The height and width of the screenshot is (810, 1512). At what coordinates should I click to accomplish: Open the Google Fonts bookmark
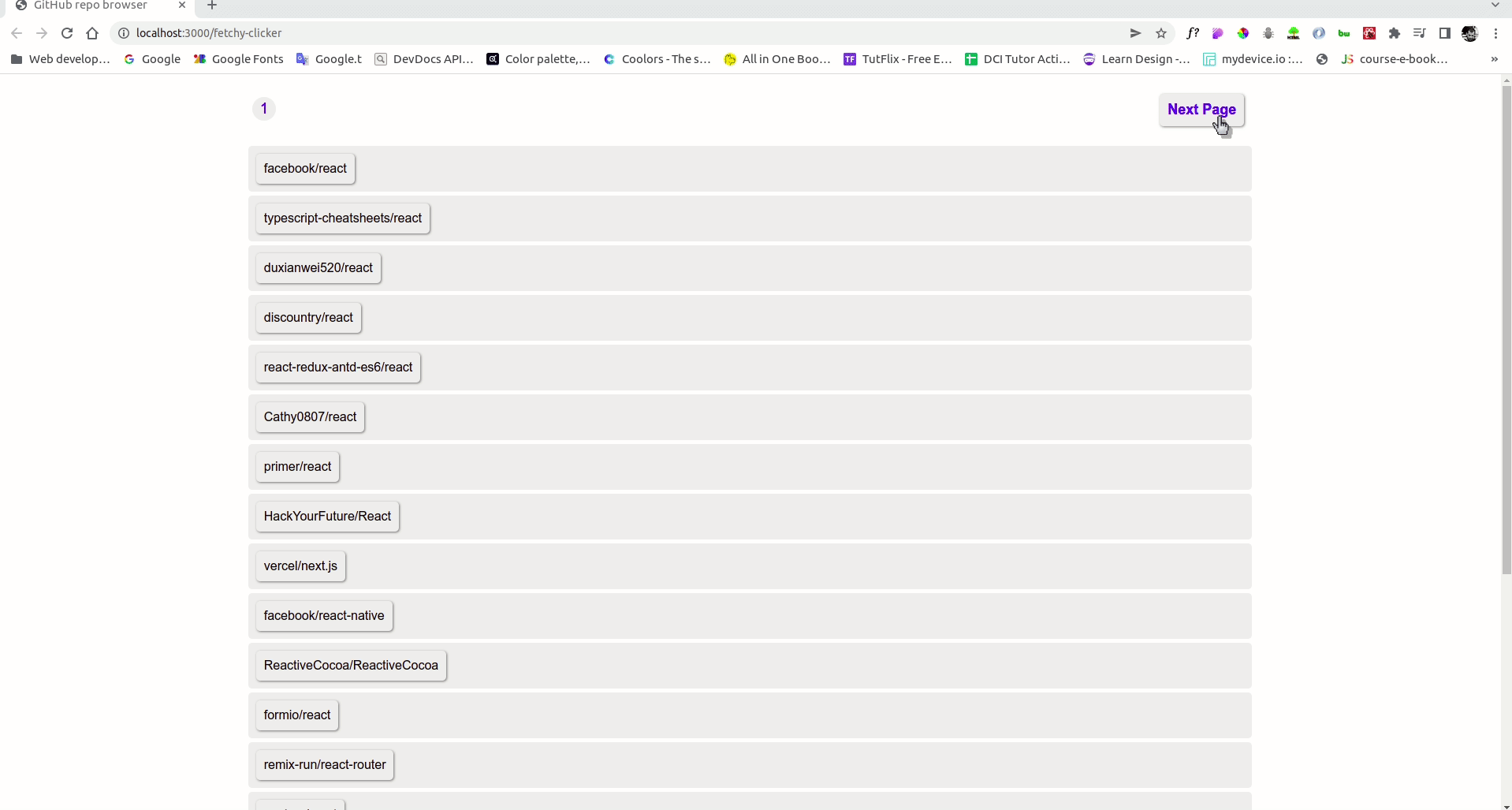[238, 59]
